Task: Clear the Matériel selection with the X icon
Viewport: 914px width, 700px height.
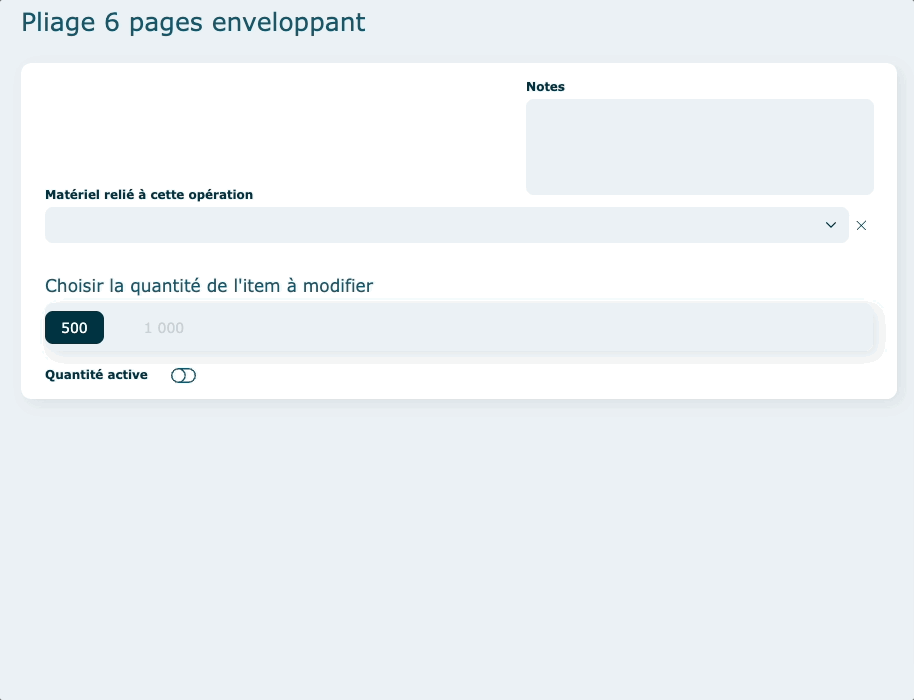Action: tap(861, 226)
